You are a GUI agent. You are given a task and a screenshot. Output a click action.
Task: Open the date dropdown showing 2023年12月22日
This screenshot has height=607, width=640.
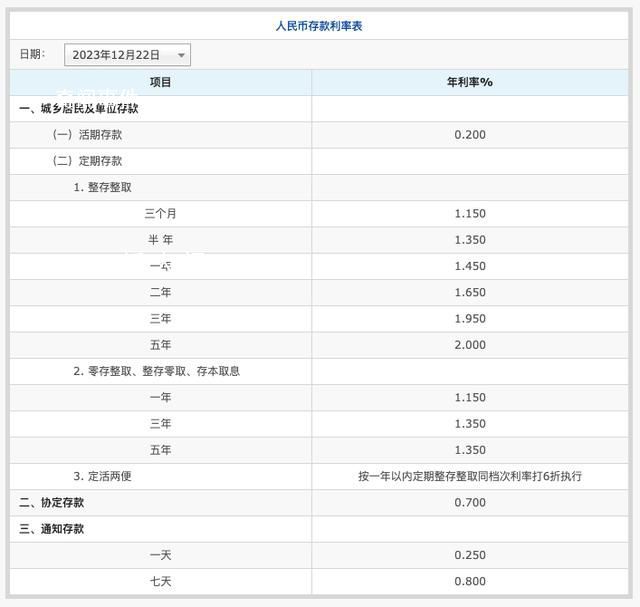point(127,55)
